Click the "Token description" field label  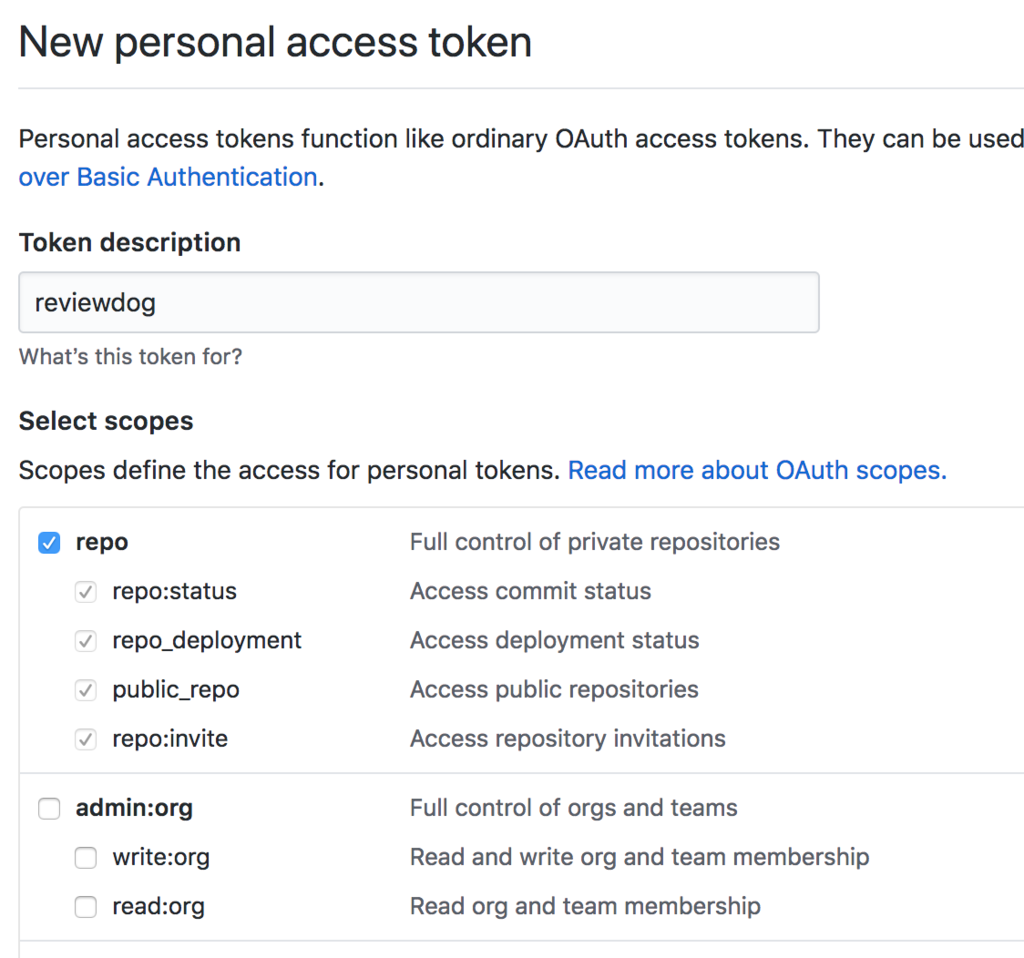click(x=130, y=243)
